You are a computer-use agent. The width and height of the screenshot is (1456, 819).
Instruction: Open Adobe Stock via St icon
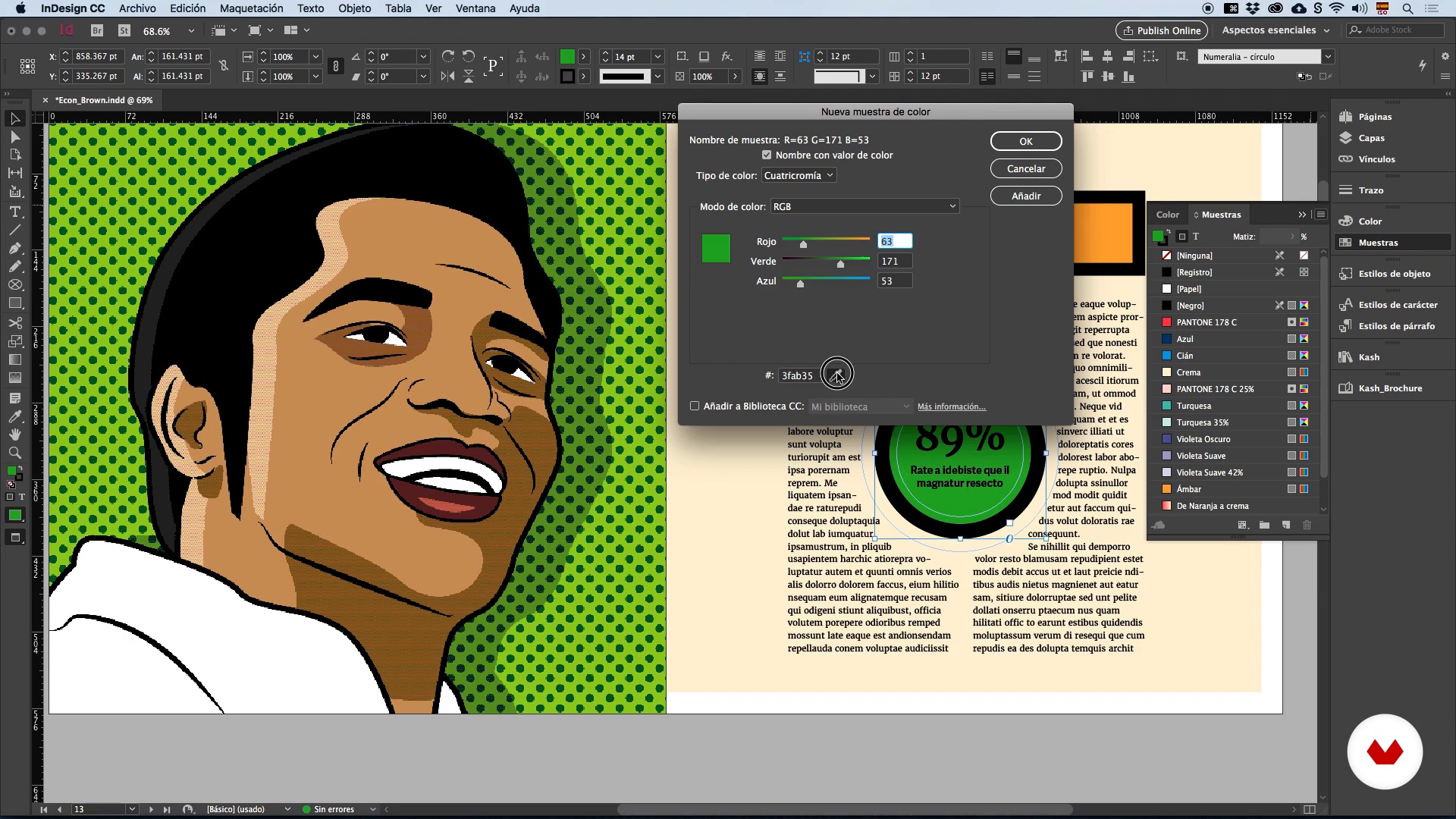tap(124, 30)
